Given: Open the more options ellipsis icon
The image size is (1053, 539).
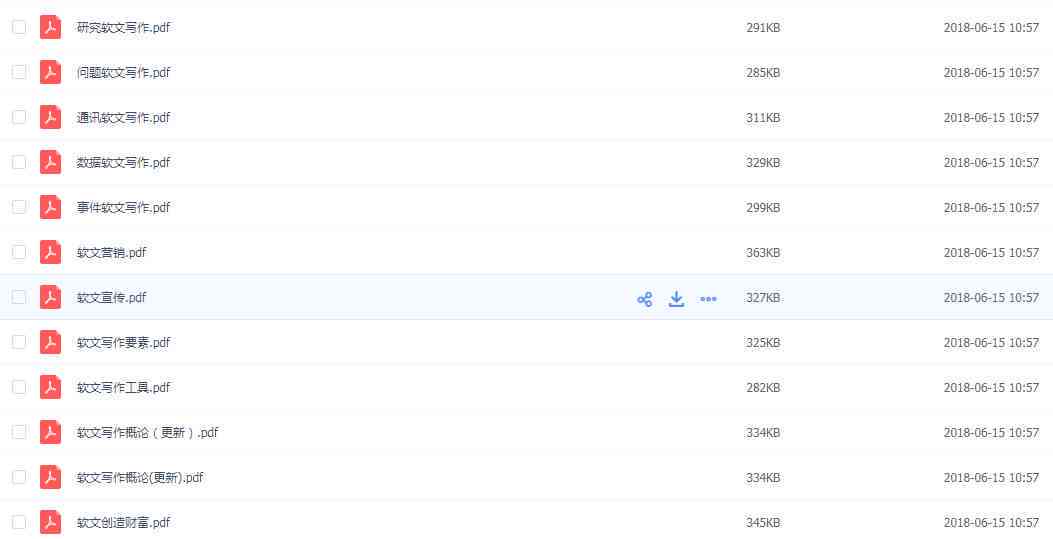Looking at the screenshot, I should (708, 299).
